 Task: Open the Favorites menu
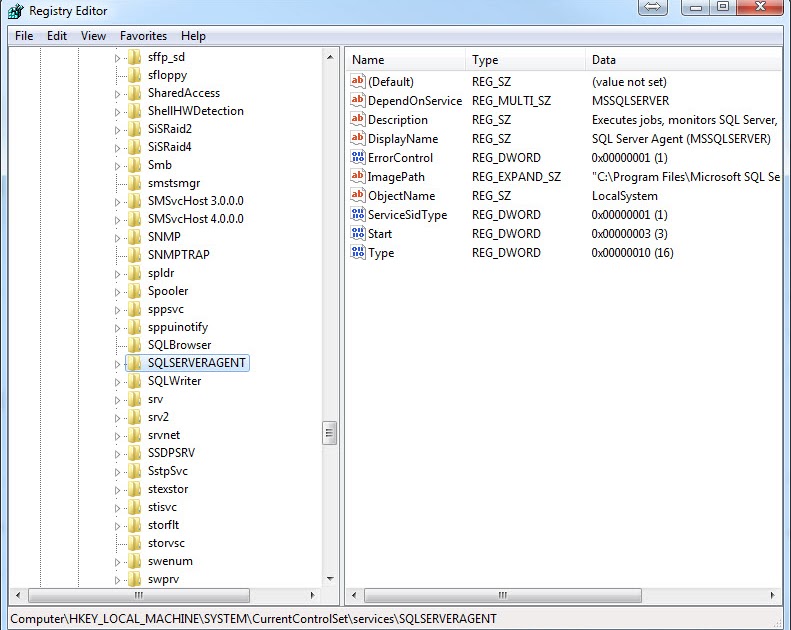click(x=143, y=36)
